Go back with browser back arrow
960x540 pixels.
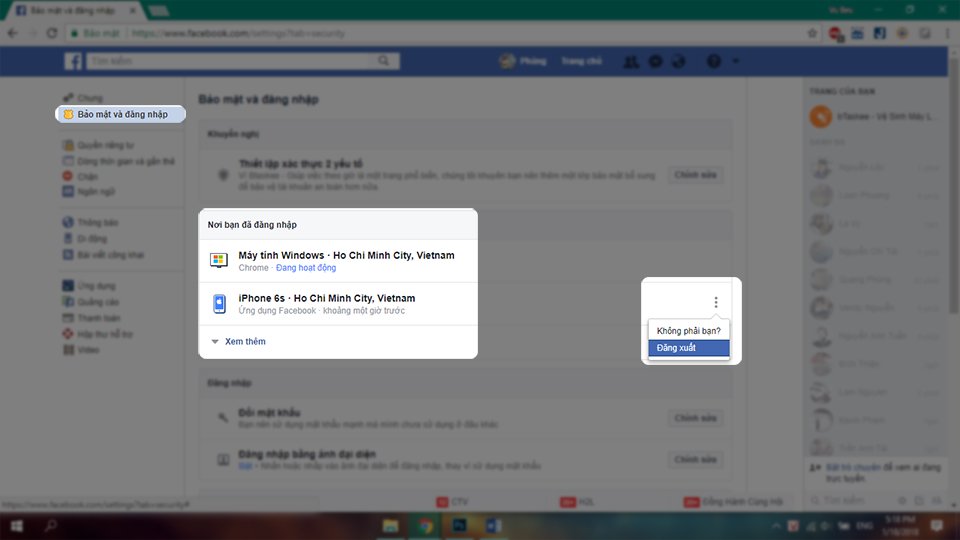(x=13, y=33)
